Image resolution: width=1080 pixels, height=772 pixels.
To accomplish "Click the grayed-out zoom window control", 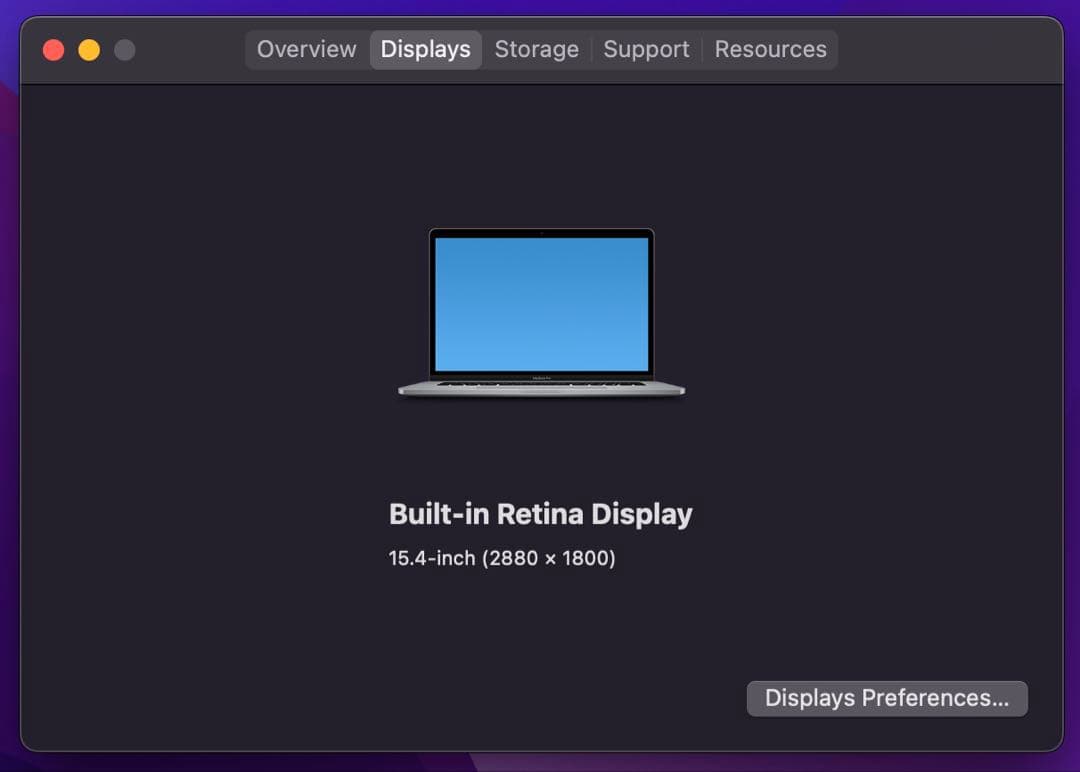I will (x=123, y=49).
